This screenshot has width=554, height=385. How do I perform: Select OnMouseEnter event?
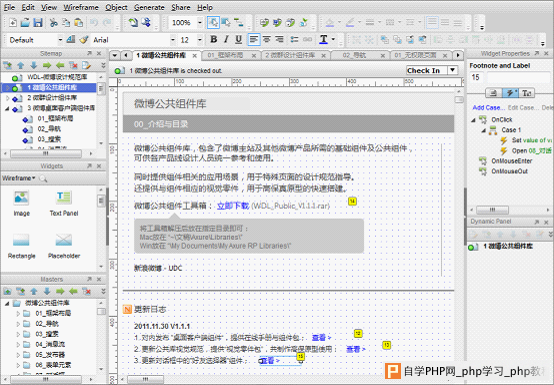[x=511, y=161]
